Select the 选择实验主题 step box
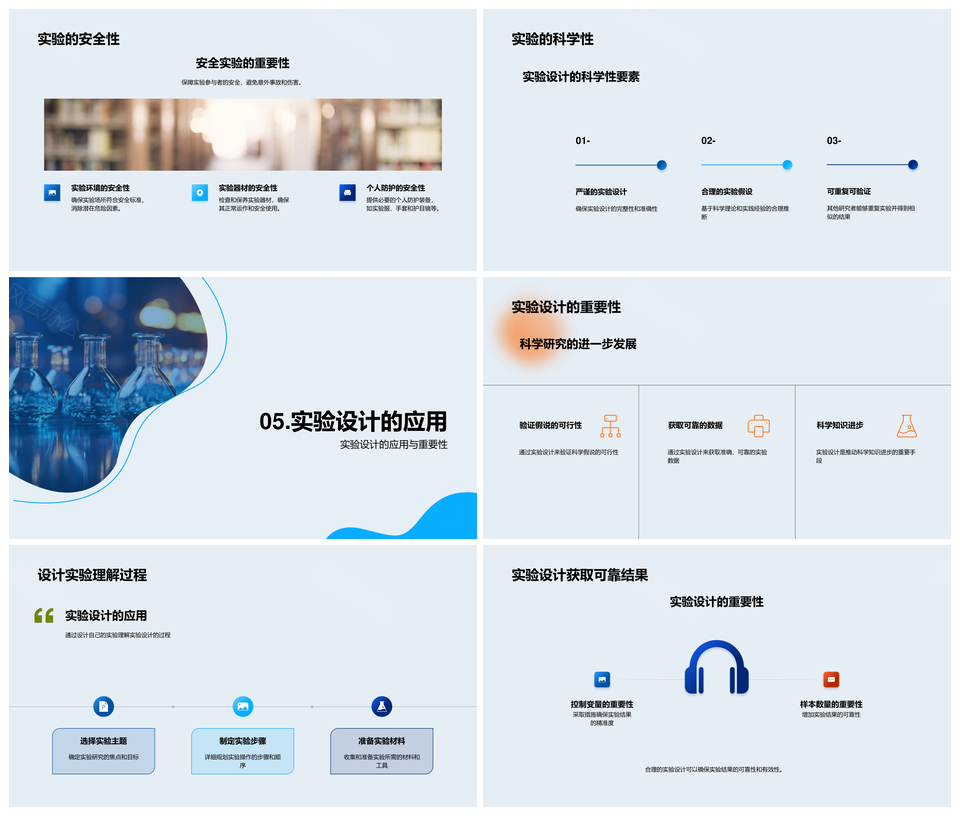960x816 pixels. [x=103, y=750]
